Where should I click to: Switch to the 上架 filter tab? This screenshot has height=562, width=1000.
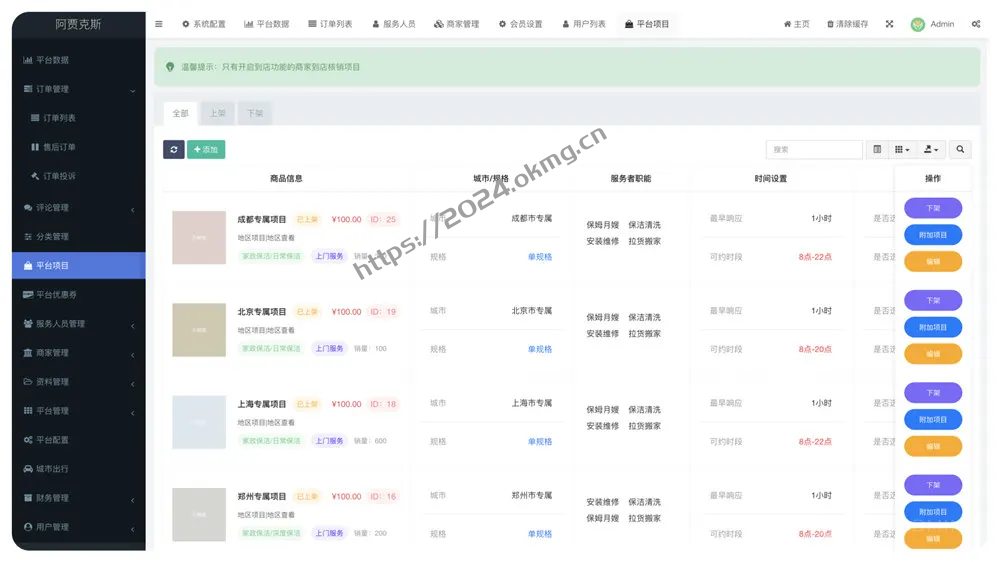coord(217,113)
